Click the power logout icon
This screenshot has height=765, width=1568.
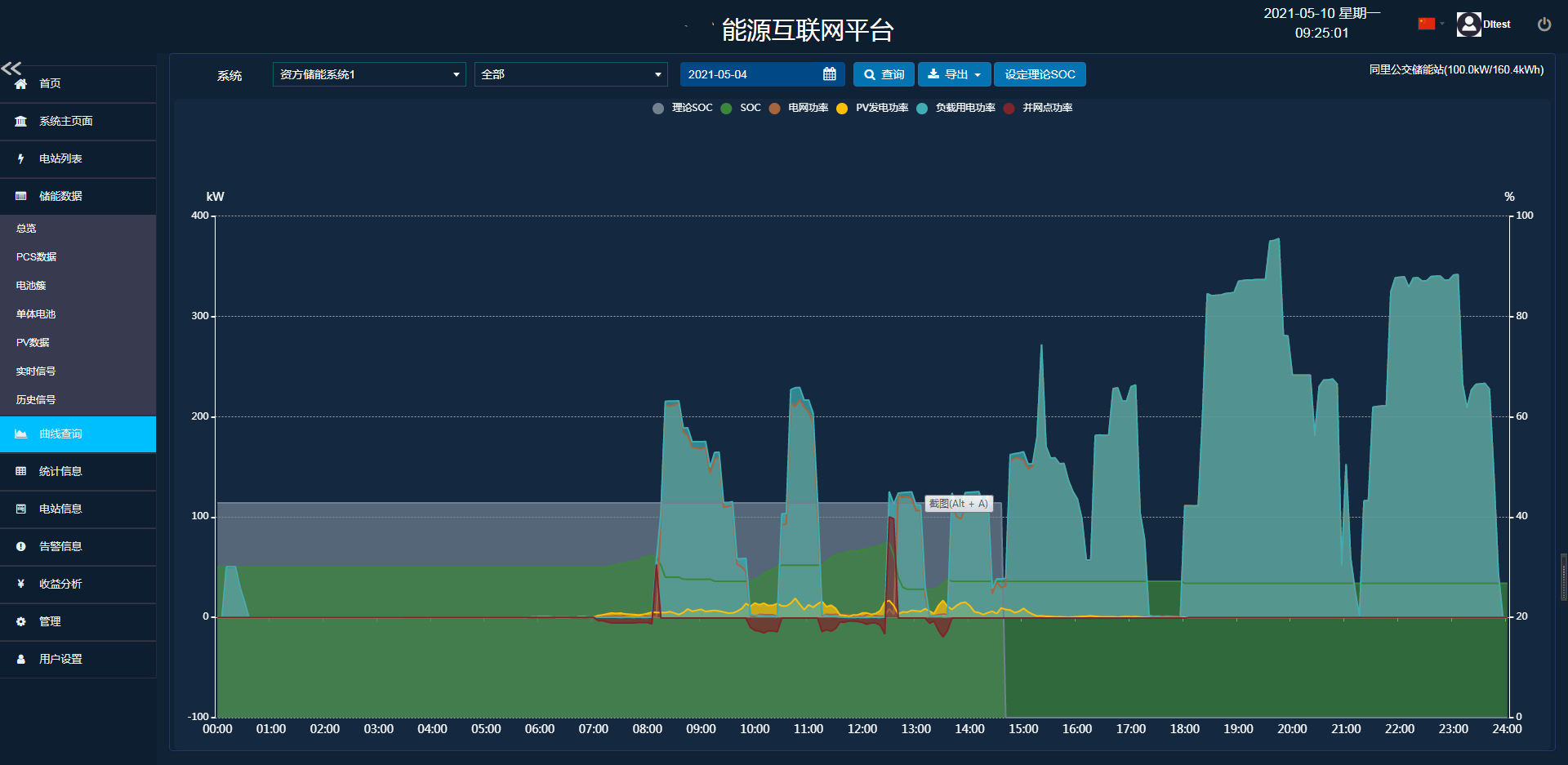[x=1543, y=24]
